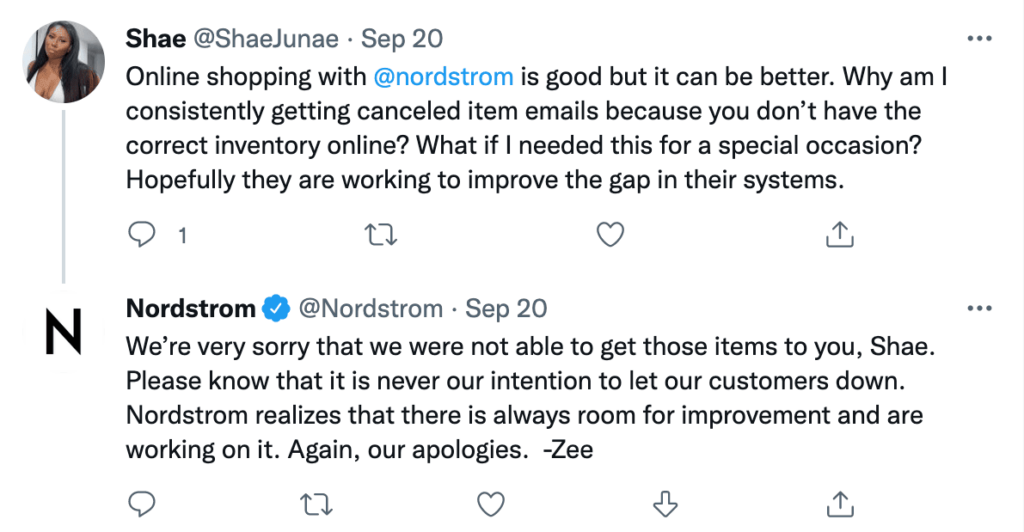This screenshot has width=1024, height=532.
Task: Share Shae's tweet using share icon
Action: pyautogui.click(x=840, y=235)
